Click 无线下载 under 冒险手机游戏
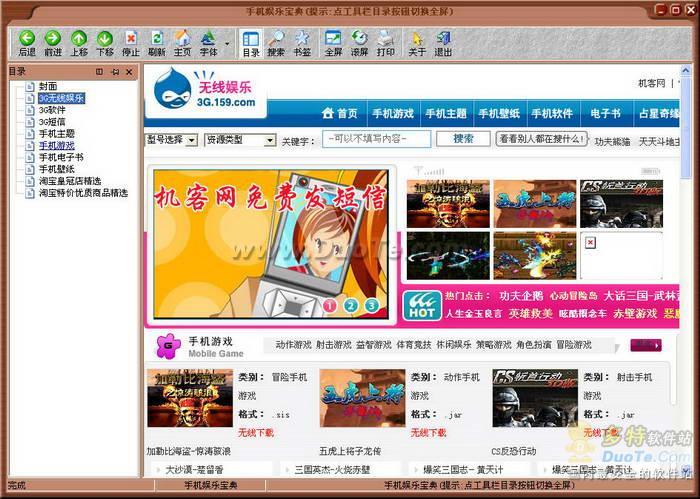Viewport: 700px width, 499px height. (x=256, y=432)
